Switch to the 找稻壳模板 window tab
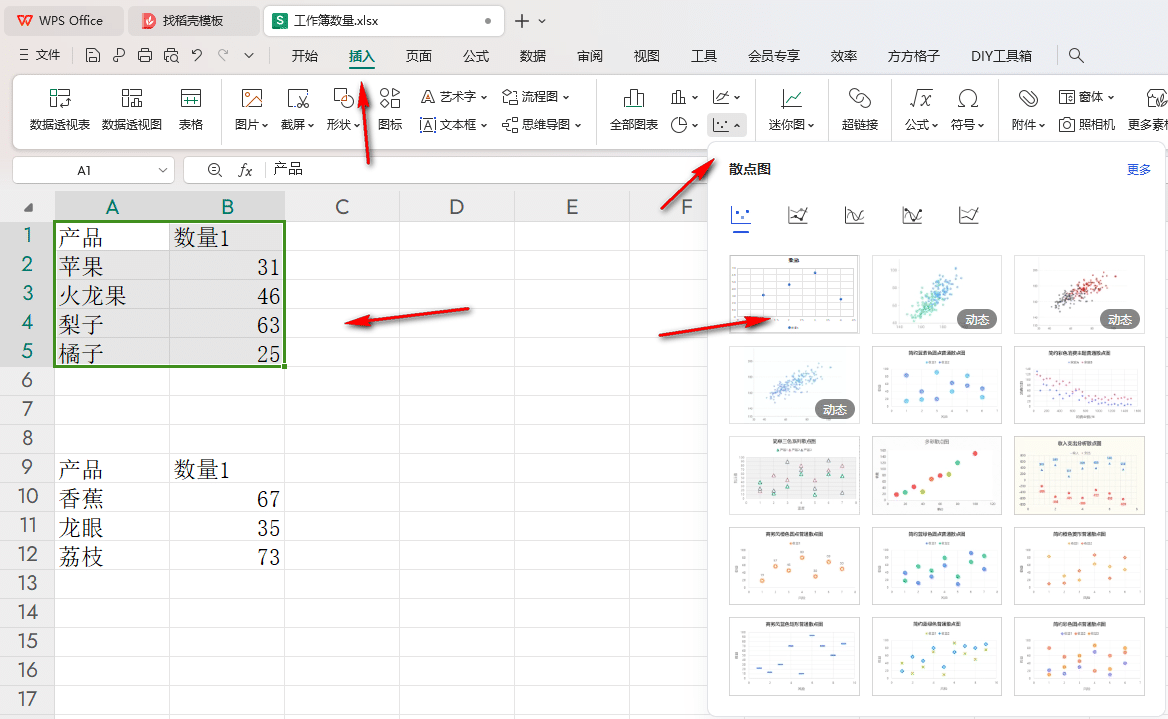The image size is (1168, 719). point(193,21)
